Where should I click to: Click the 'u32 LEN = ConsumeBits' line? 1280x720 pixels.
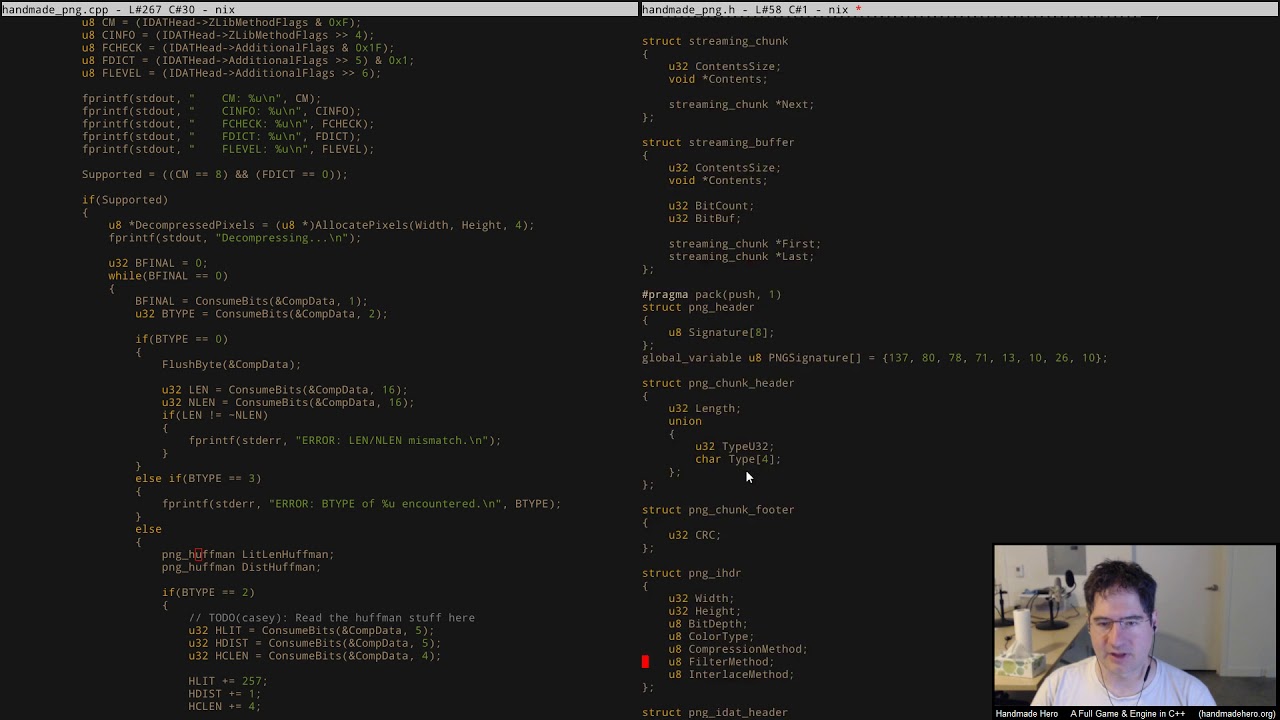285,390
